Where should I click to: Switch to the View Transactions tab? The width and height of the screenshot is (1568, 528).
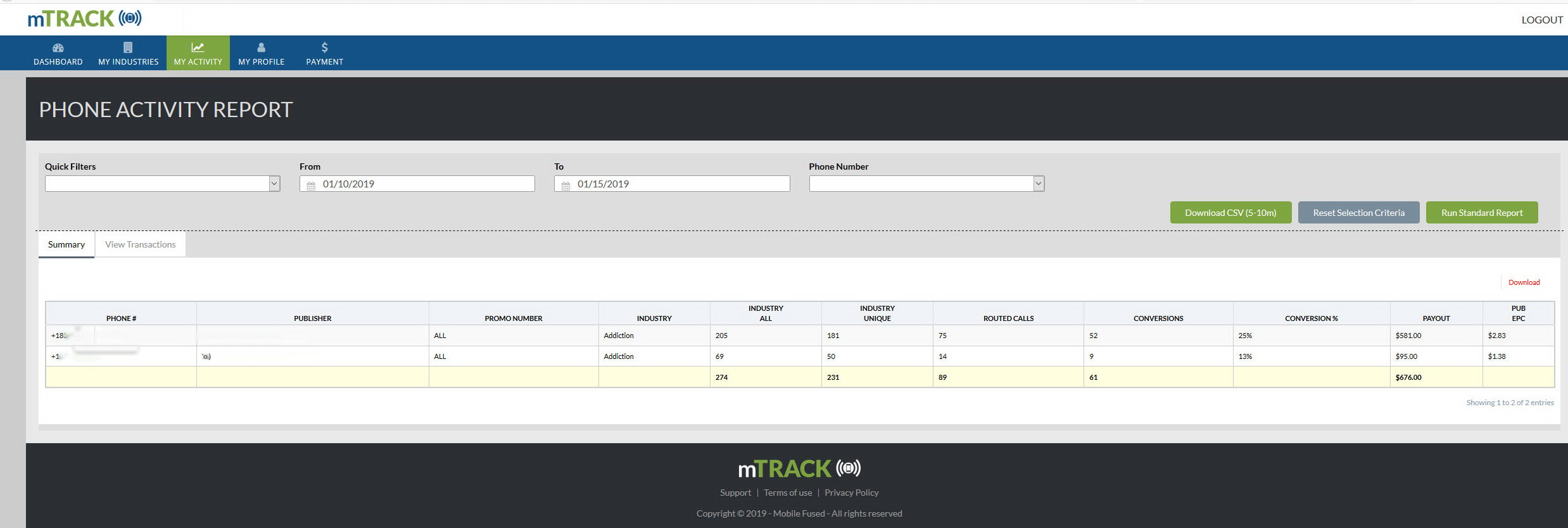coord(140,244)
